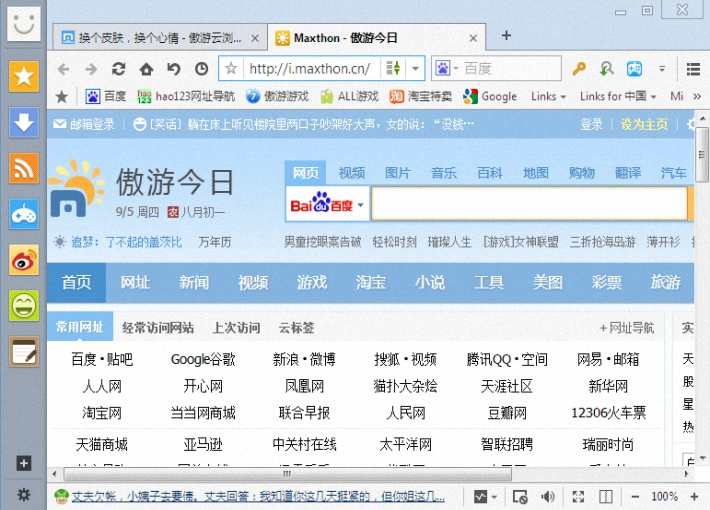The image size is (710, 510).
Task: Toggle the browser core mode switch icon
Action: pyautogui.click(x=393, y=69)
